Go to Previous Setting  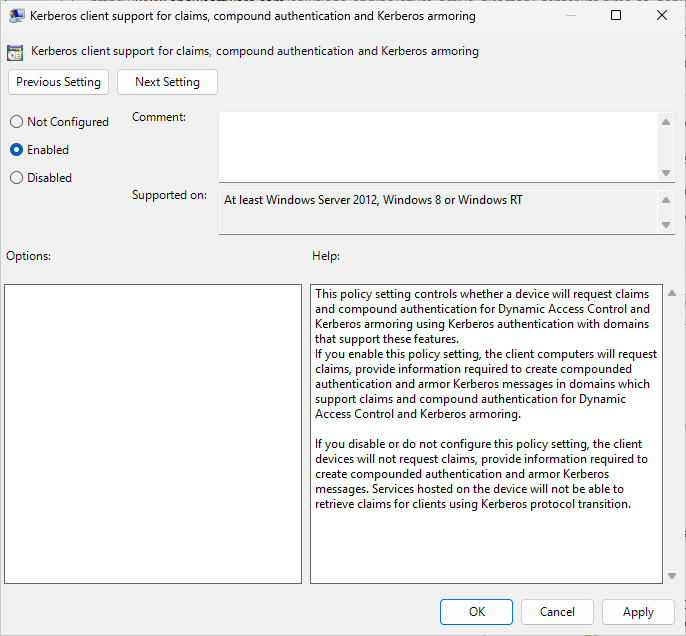coord(58,82)
